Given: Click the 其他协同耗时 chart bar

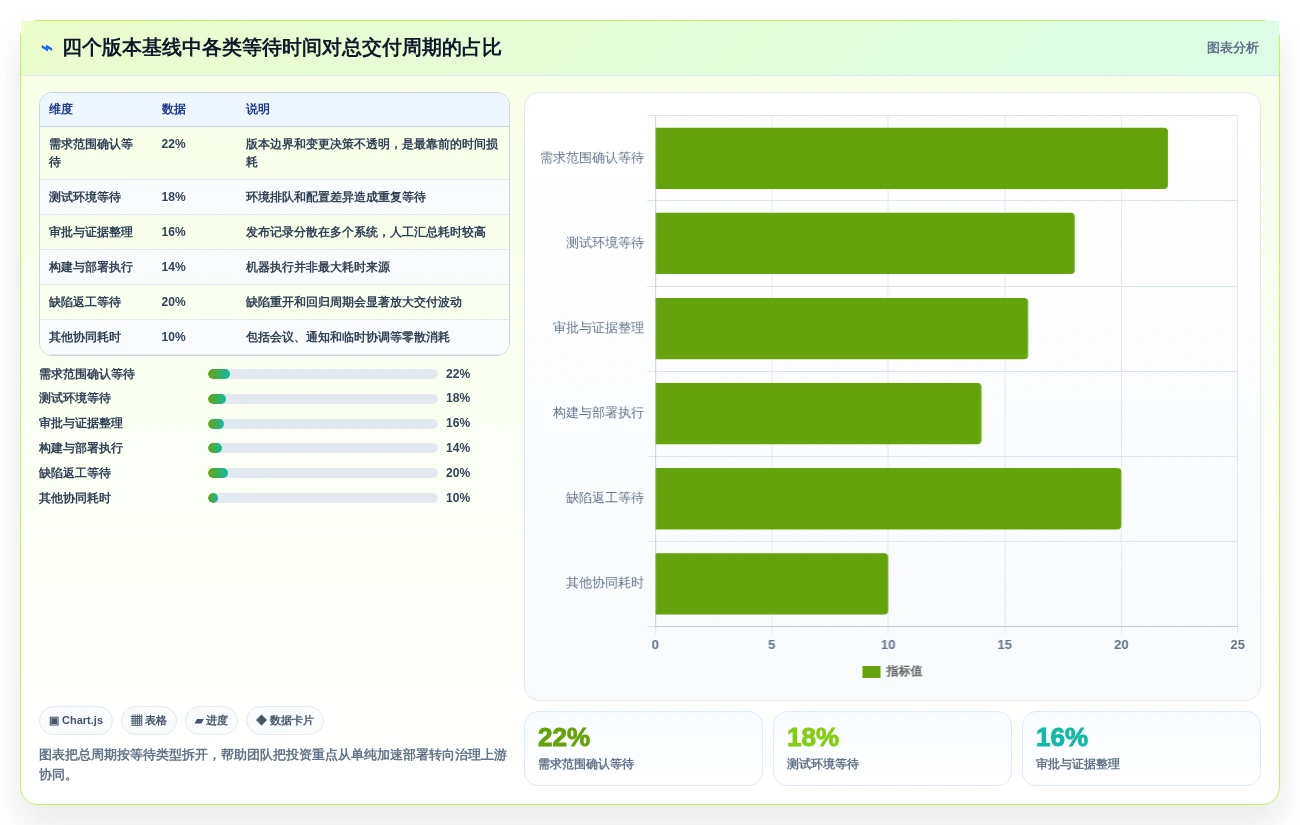Looking at the screenshot, I should point(771,584).
